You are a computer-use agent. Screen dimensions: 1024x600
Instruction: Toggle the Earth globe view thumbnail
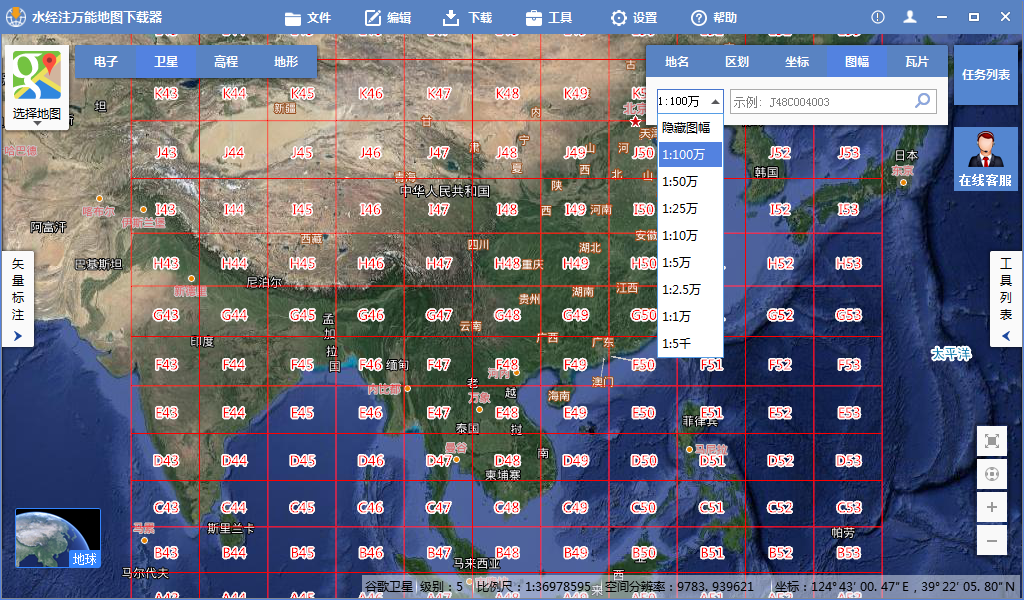(58, 538)
